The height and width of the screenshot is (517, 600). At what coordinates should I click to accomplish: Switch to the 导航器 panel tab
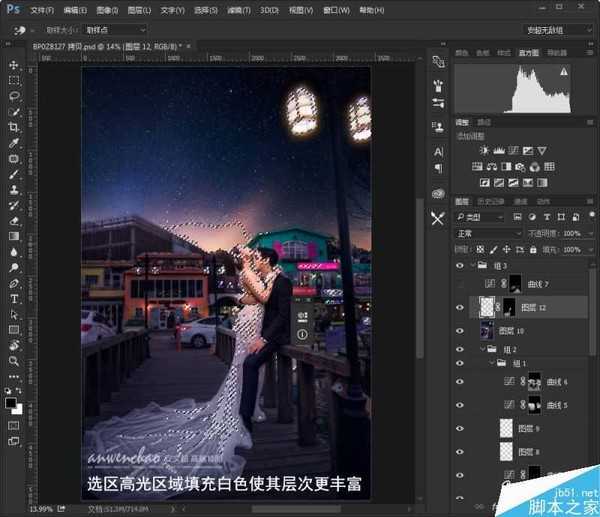(x=557, y=52)
